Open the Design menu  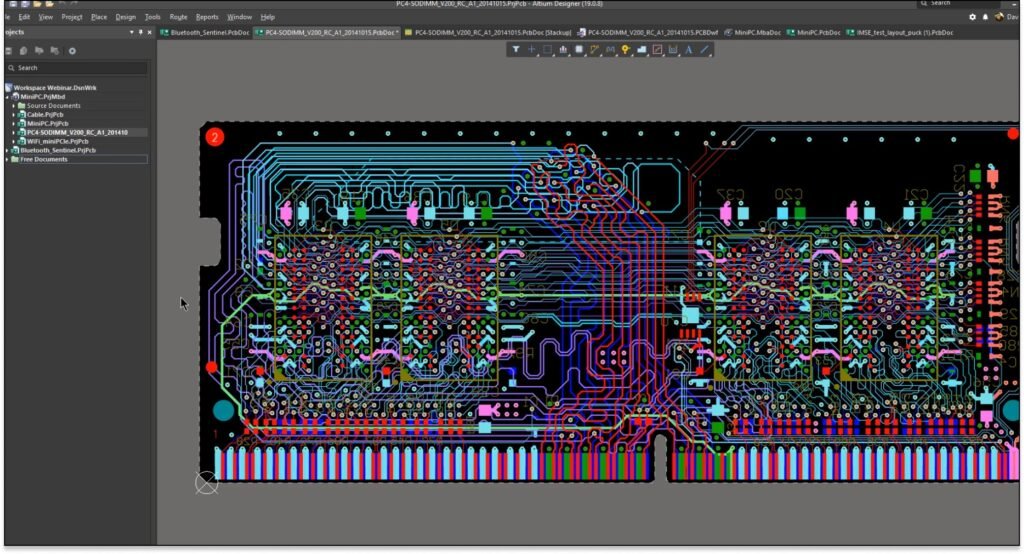coord(125,17)
